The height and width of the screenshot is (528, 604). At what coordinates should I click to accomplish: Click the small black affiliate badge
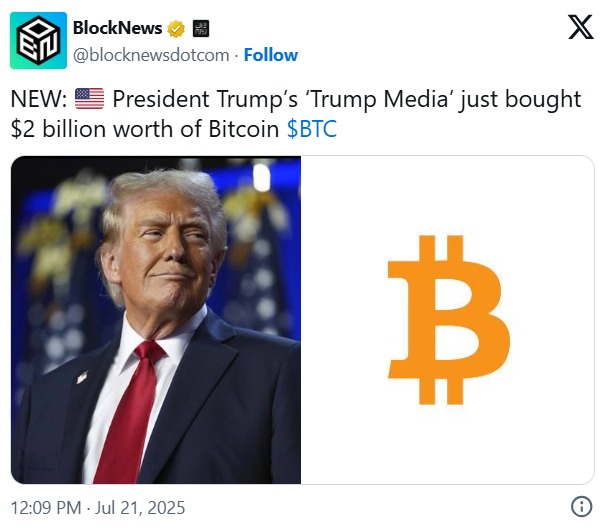point(201,28)
